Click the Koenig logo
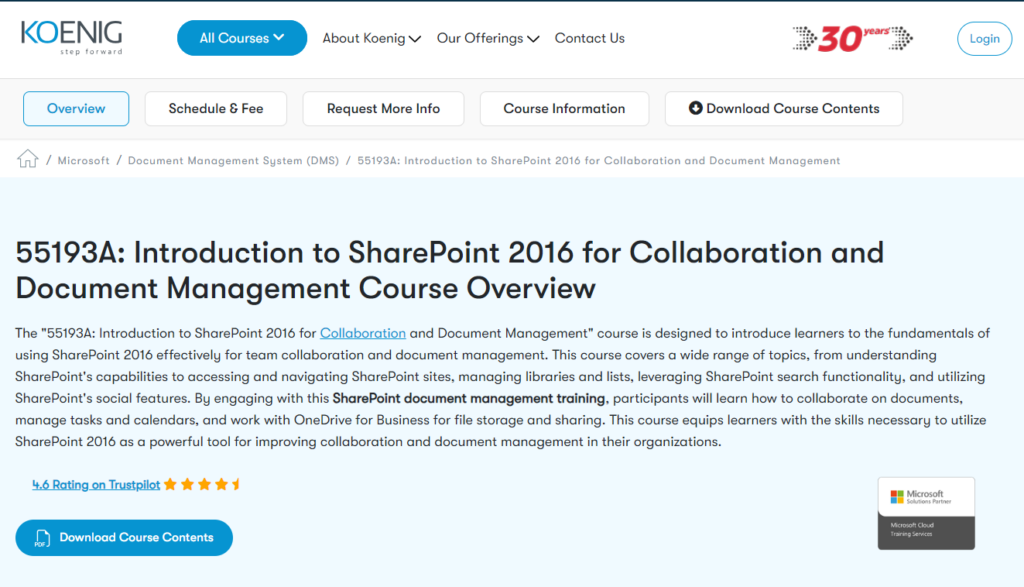The height and width of the screenshot is (587, 1024). 72,38
